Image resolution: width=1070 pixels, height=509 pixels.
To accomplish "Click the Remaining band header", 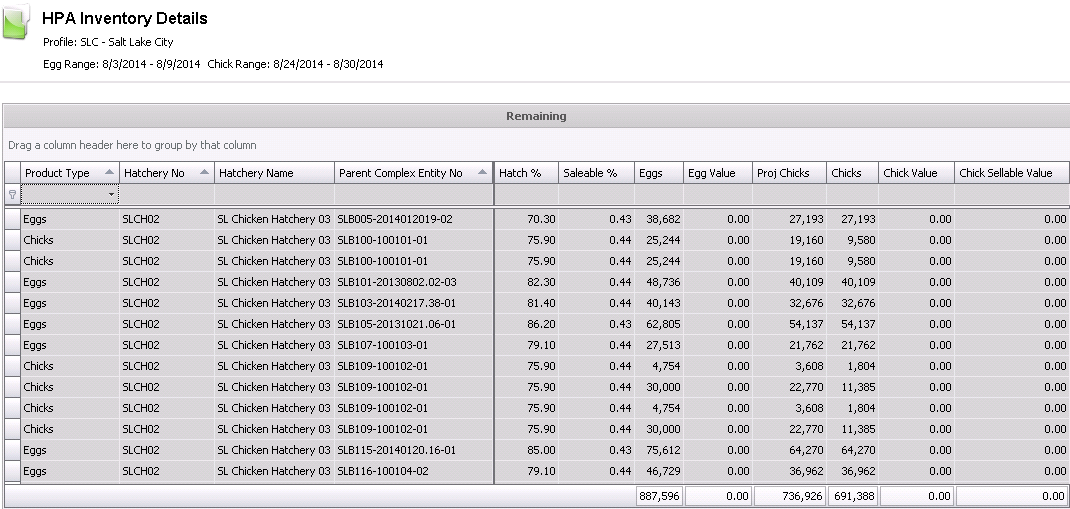I will pyautogui.click(x=536, y=116).
